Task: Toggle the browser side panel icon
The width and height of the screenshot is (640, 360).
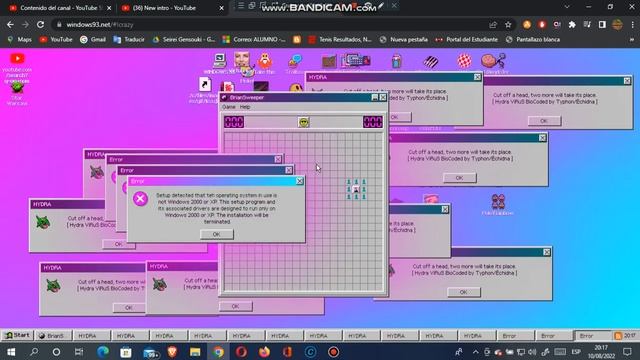Action: [602, 24]
